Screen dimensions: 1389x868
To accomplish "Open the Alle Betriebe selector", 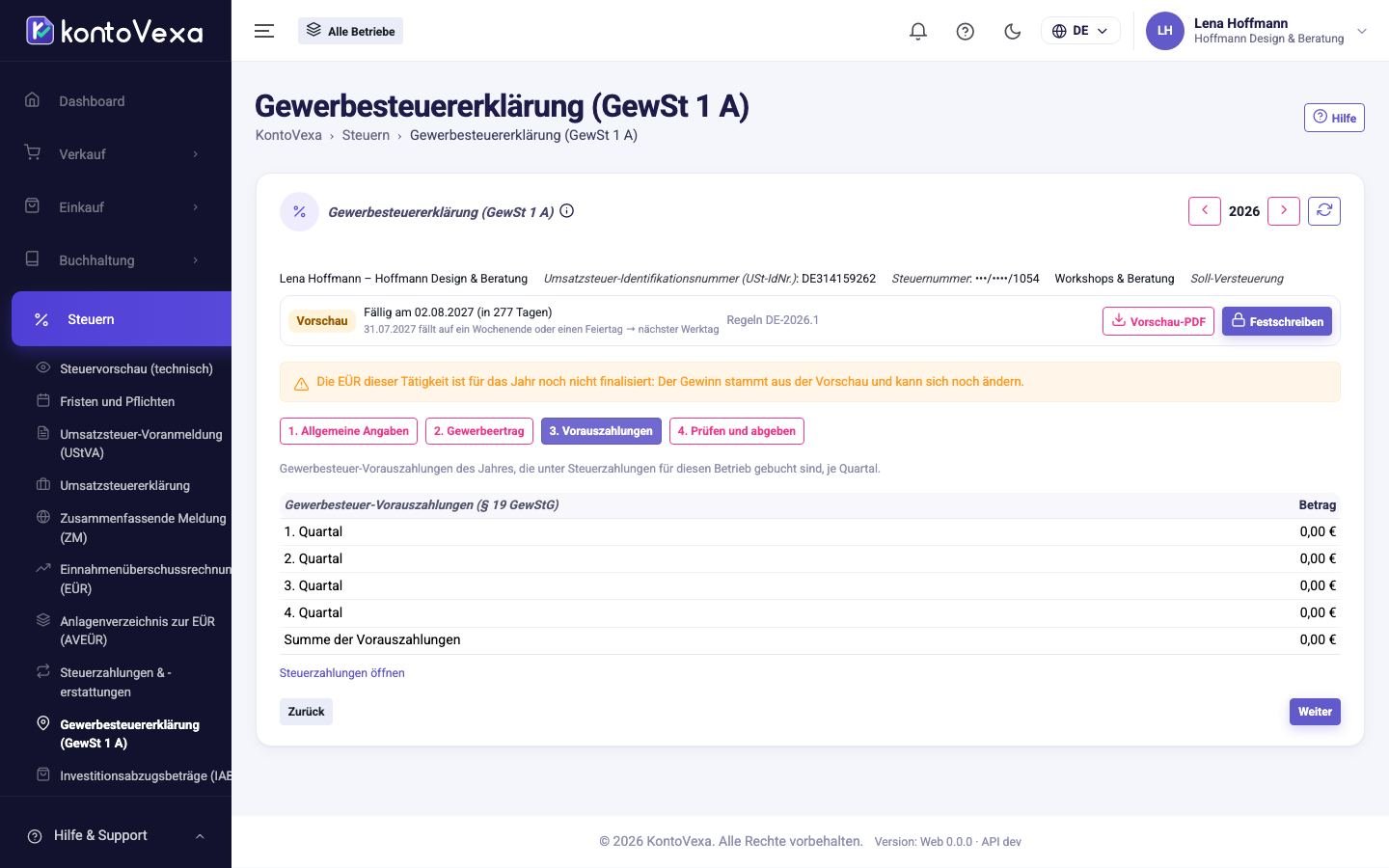I will pyautogui.click(x=350, y=31).
